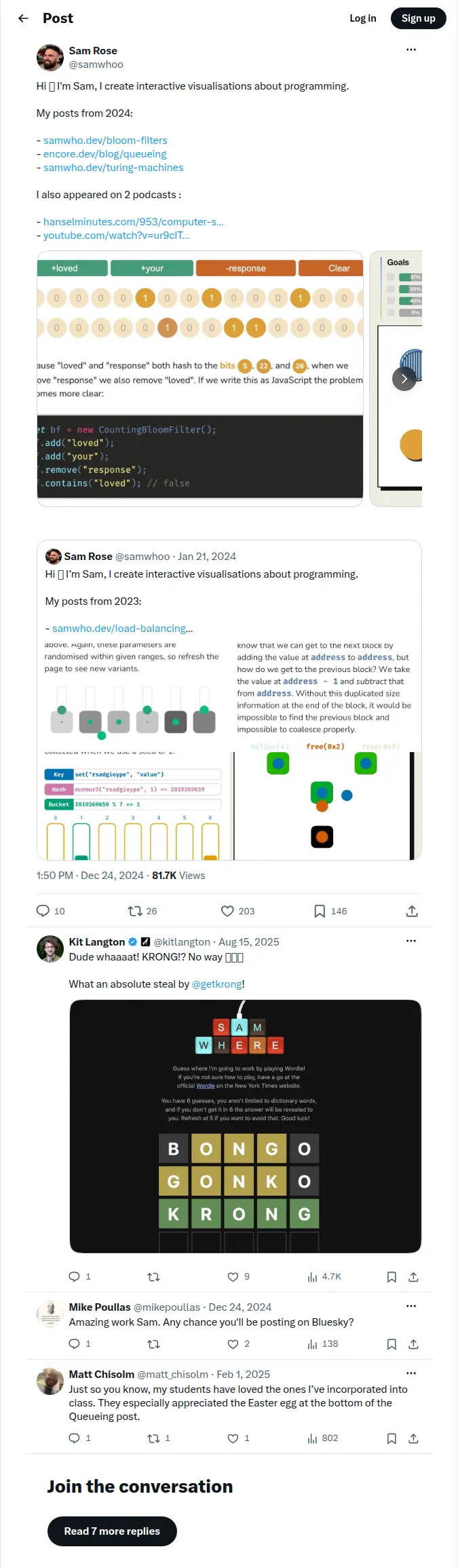Click Read 7 more replies
Viewport: 458px width, 1568px height.
(x=112, y=1531)
